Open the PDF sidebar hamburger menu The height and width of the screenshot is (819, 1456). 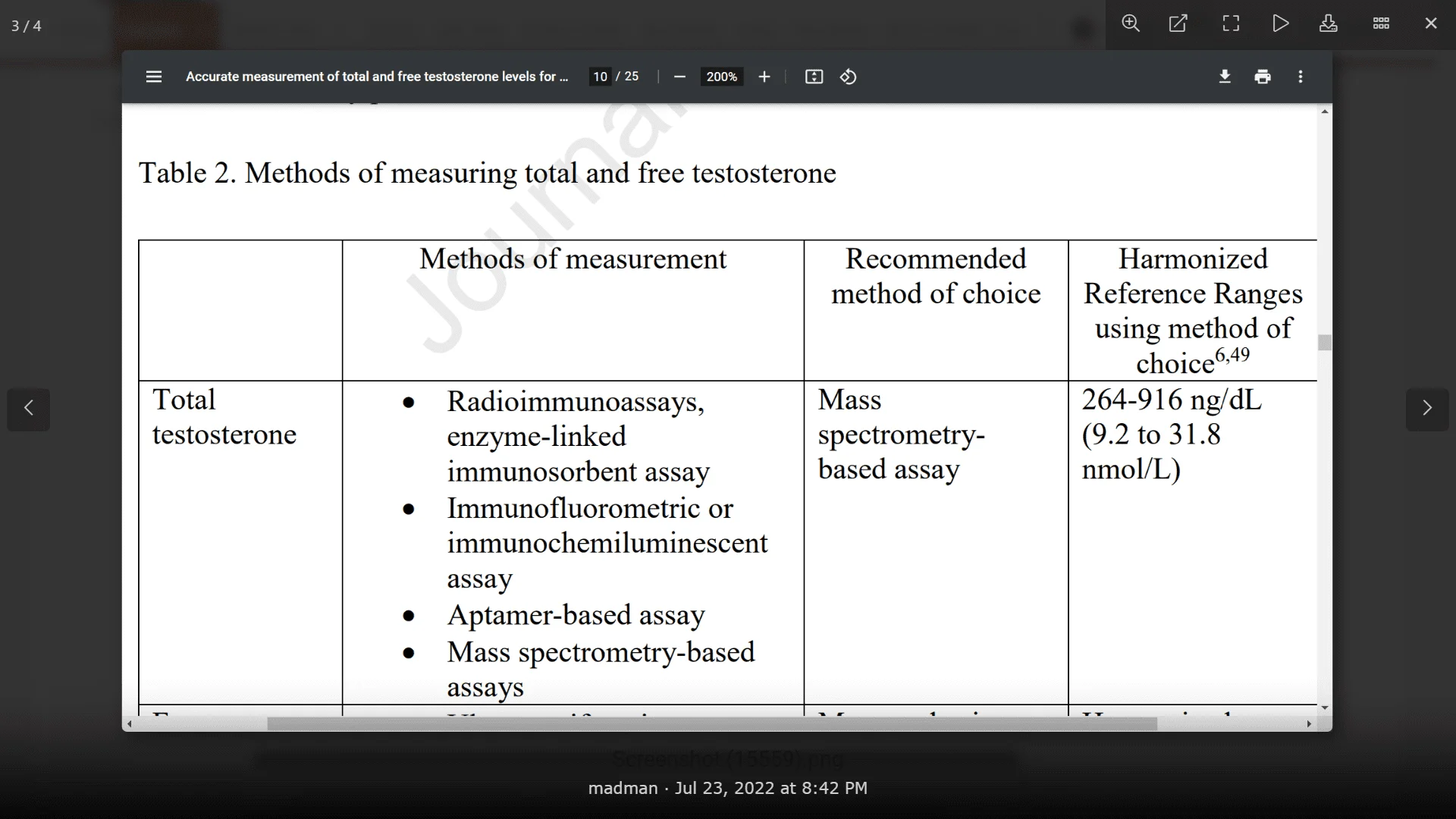point(154,77)
